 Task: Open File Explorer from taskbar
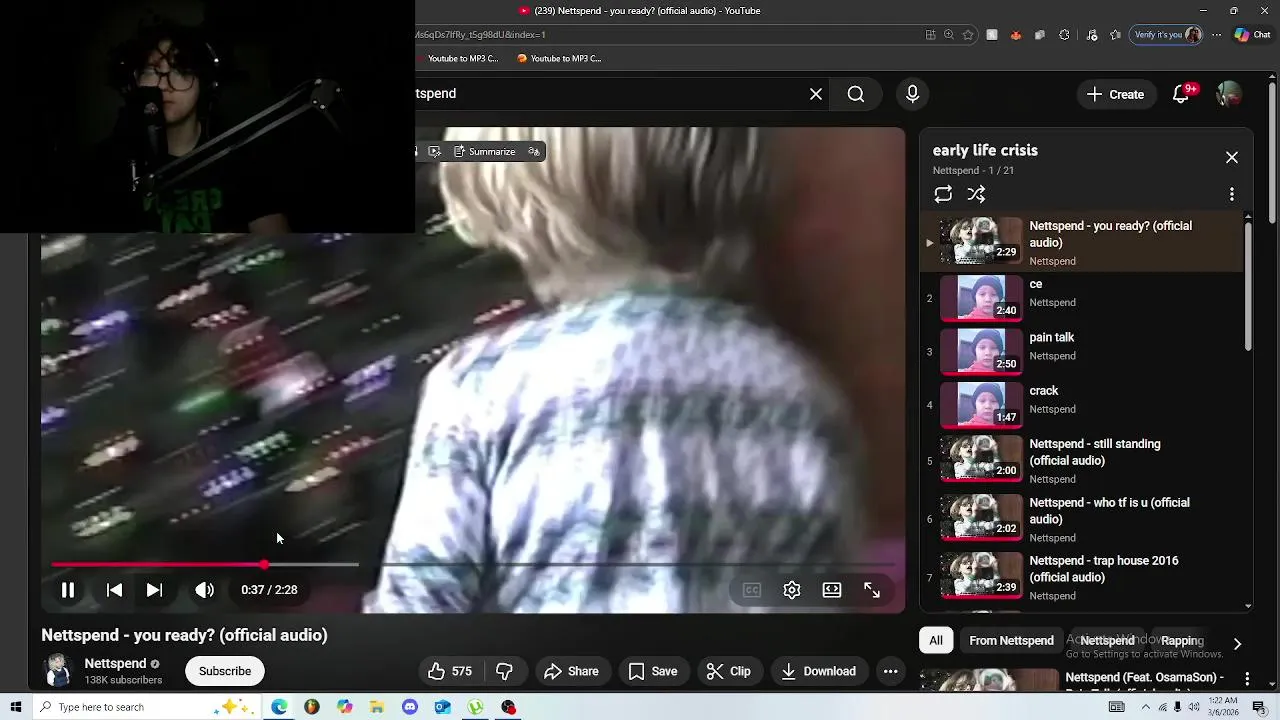[x=377, y=707]
